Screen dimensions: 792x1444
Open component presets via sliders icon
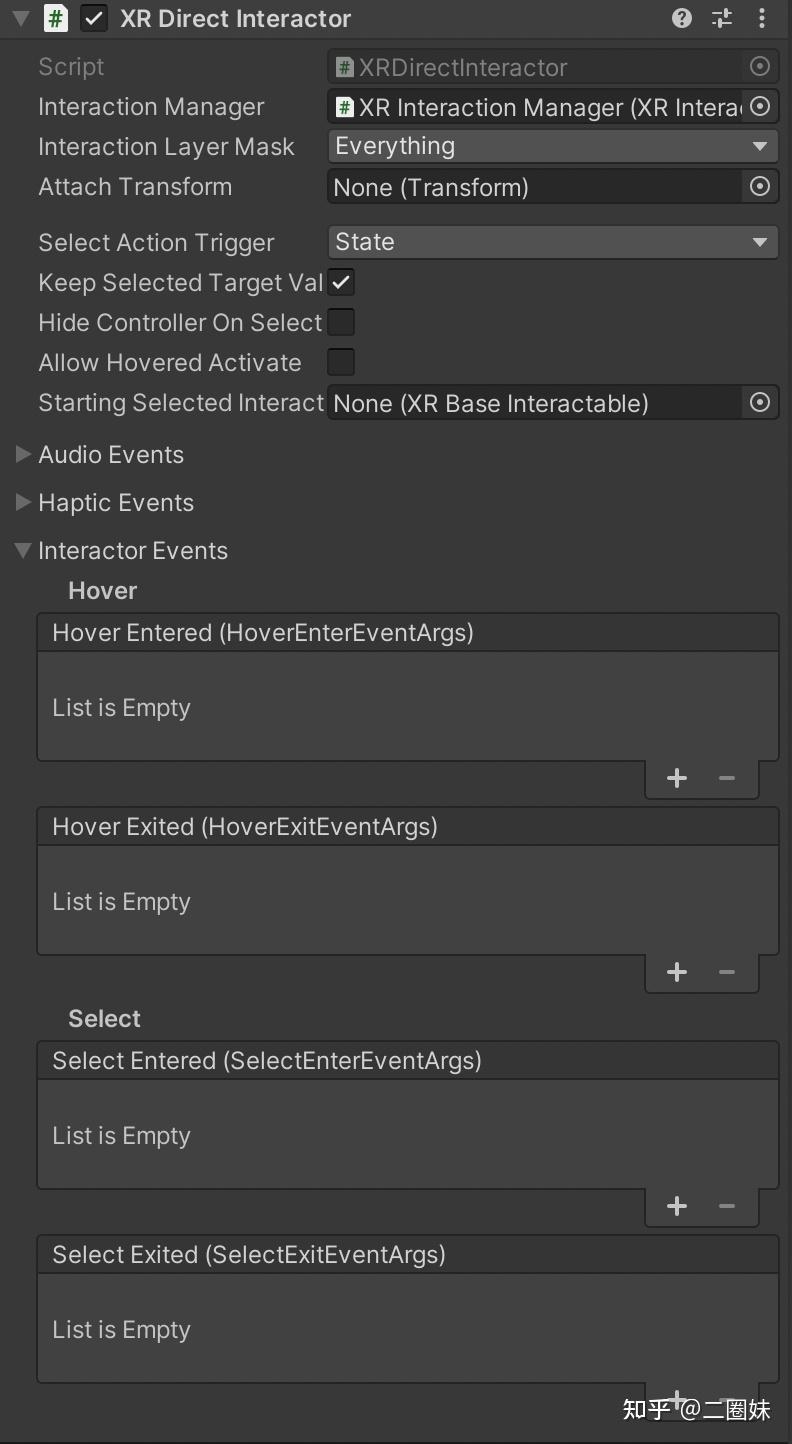click(721, 17)
